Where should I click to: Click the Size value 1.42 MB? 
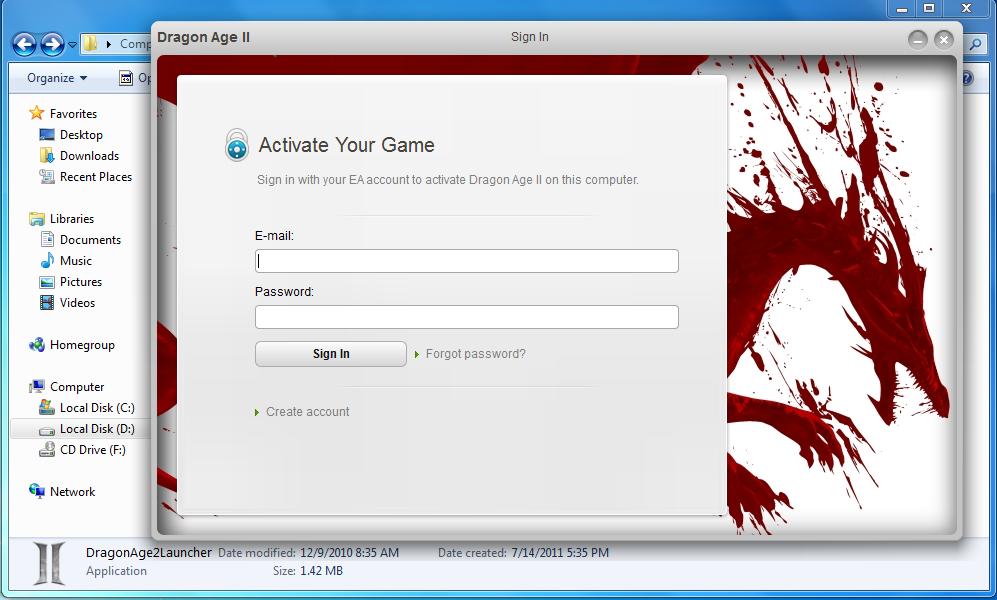pyautogui.click(x=321, y=571)
